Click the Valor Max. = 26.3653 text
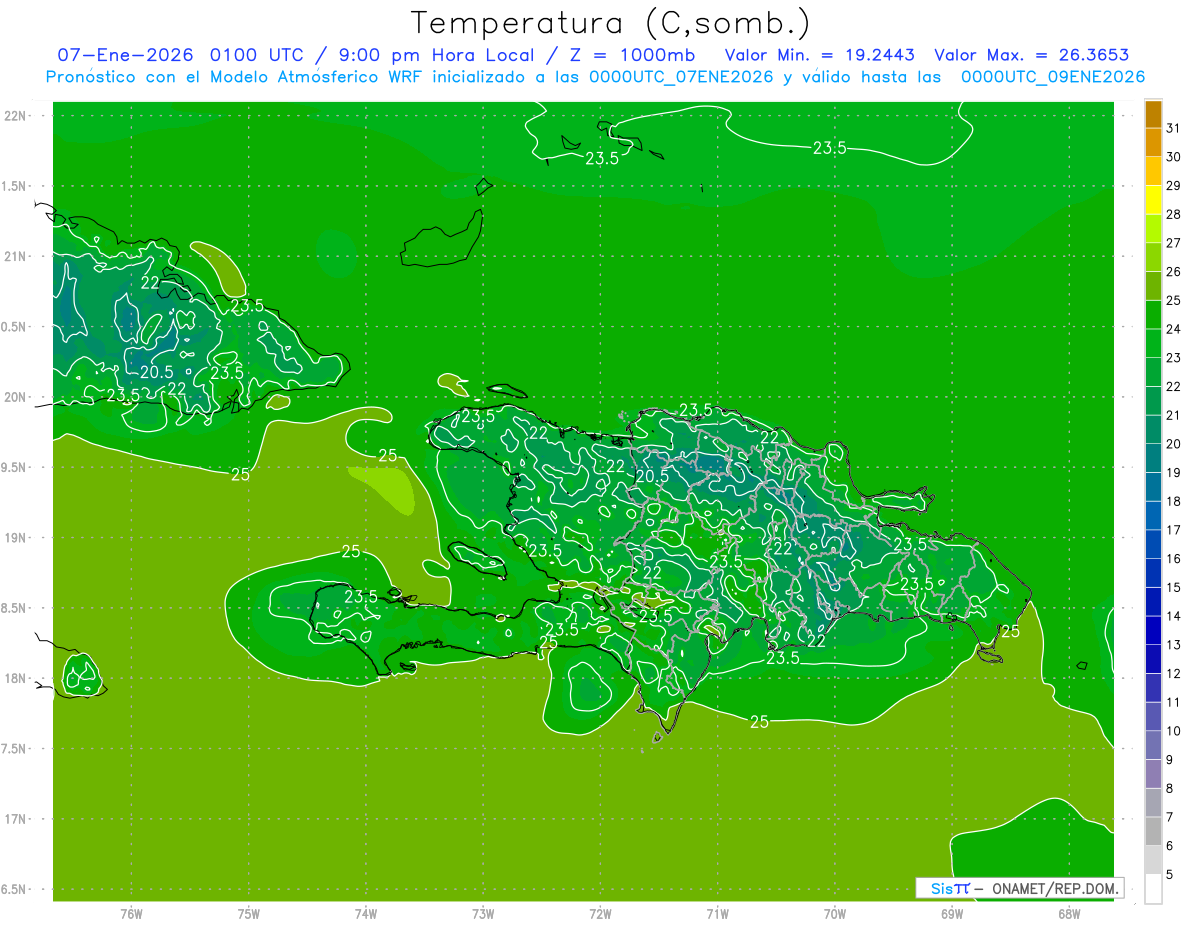 pos(1031,55)
